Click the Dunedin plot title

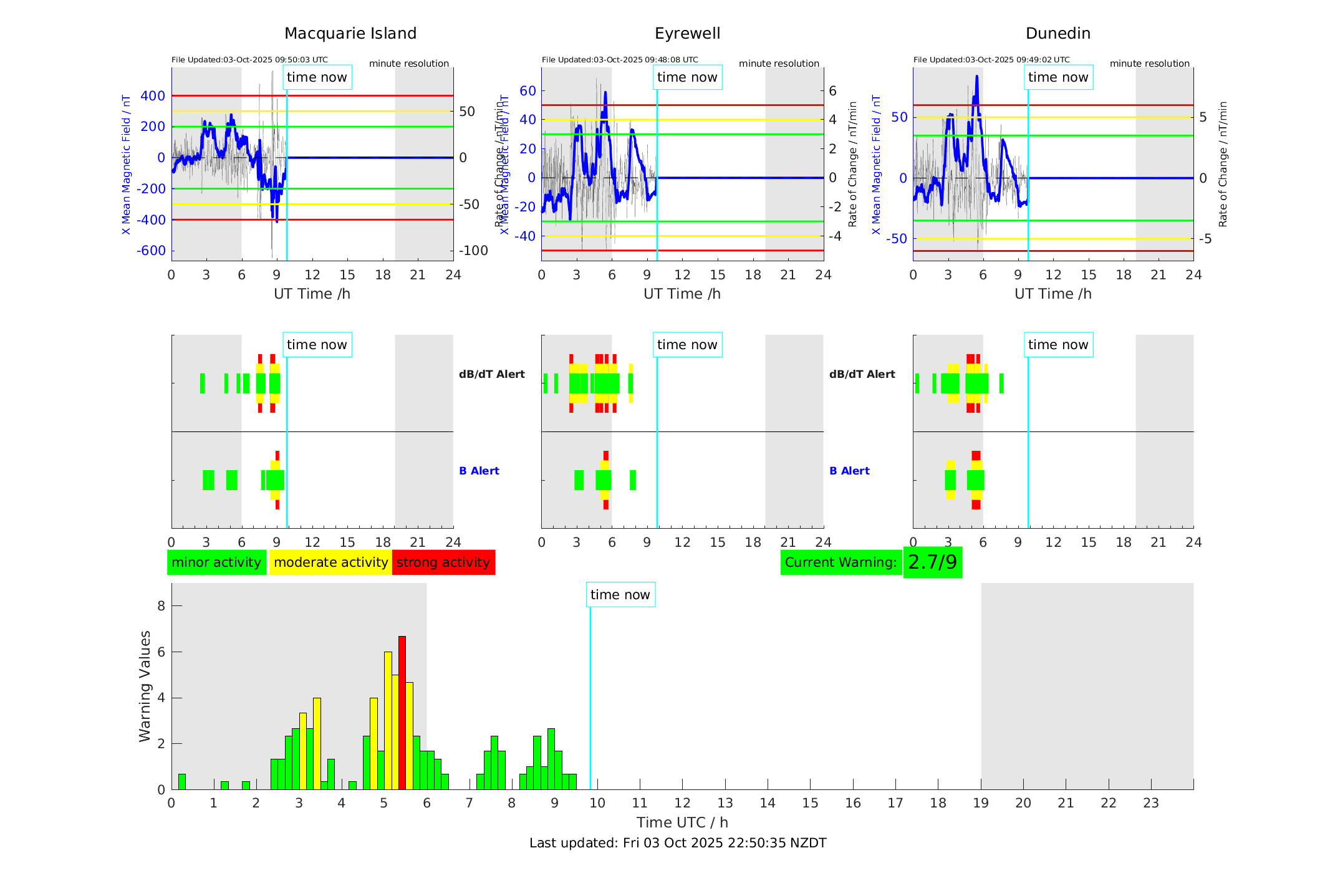pos(1057,34)
